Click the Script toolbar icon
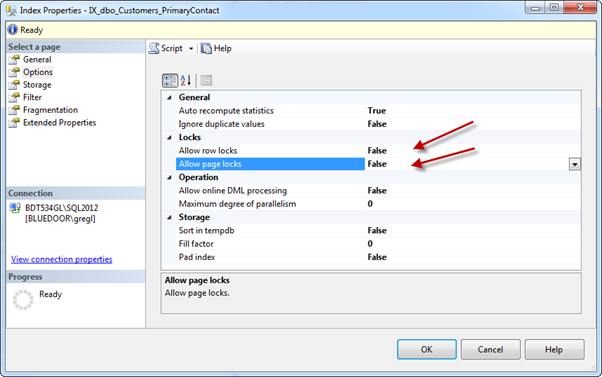This screenshot has height=377, width=602. pos(154,48)
